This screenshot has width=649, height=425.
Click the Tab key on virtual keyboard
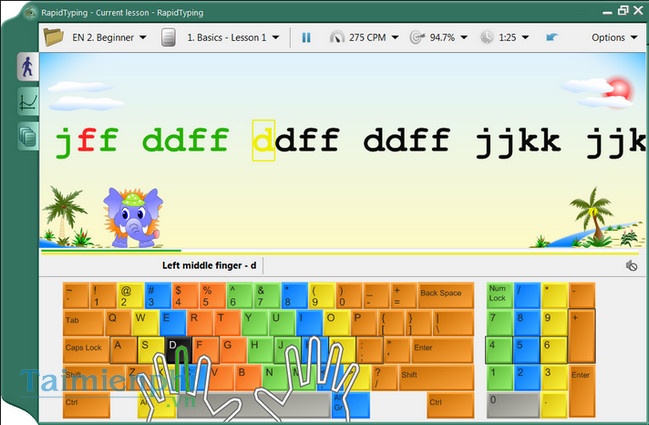(x=83, y=323)
